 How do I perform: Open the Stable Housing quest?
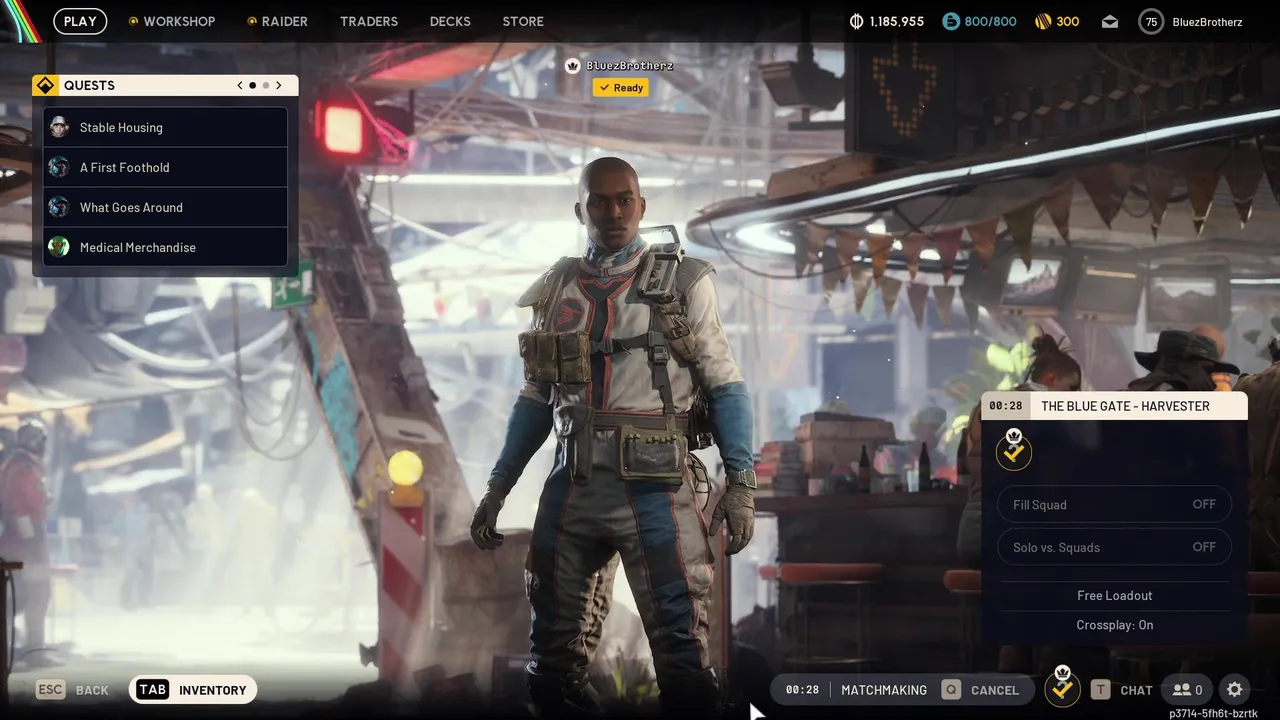point(165,127)
